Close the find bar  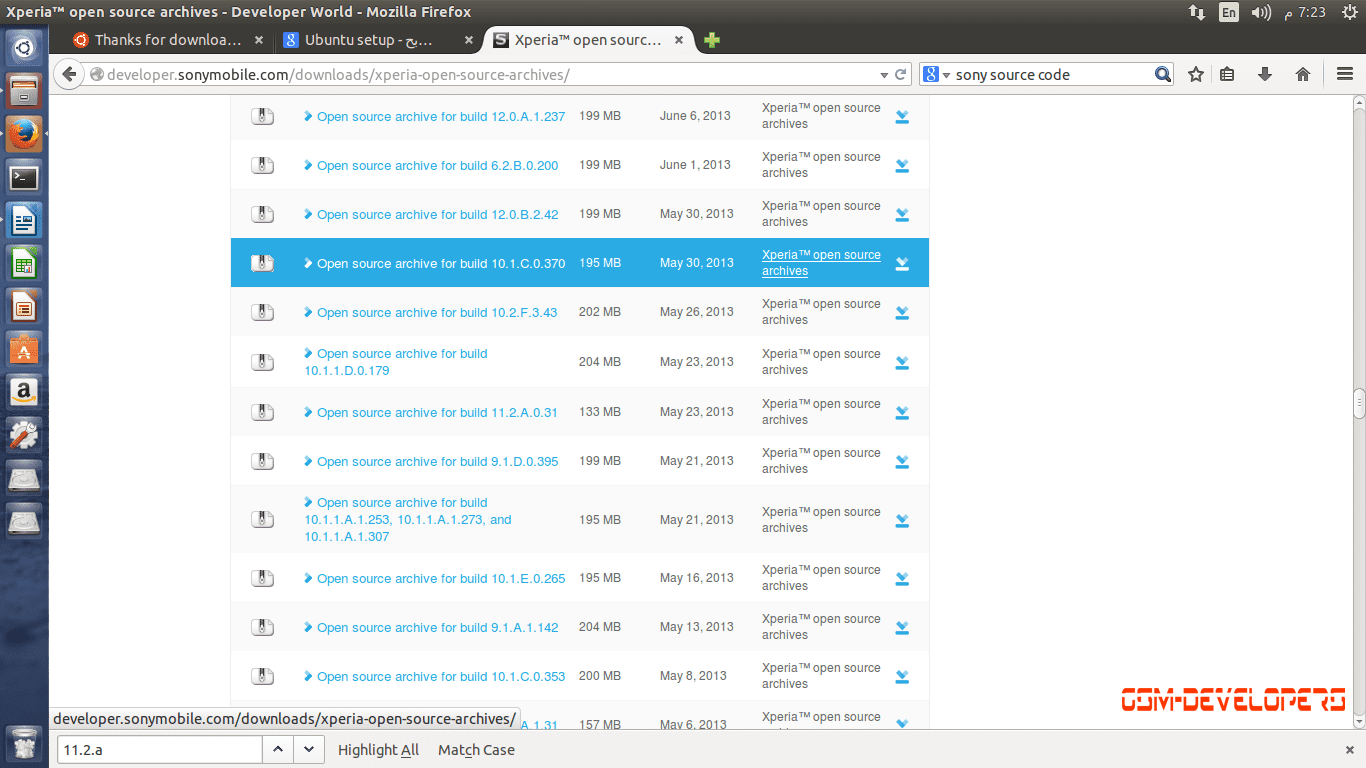(1350, 749)
